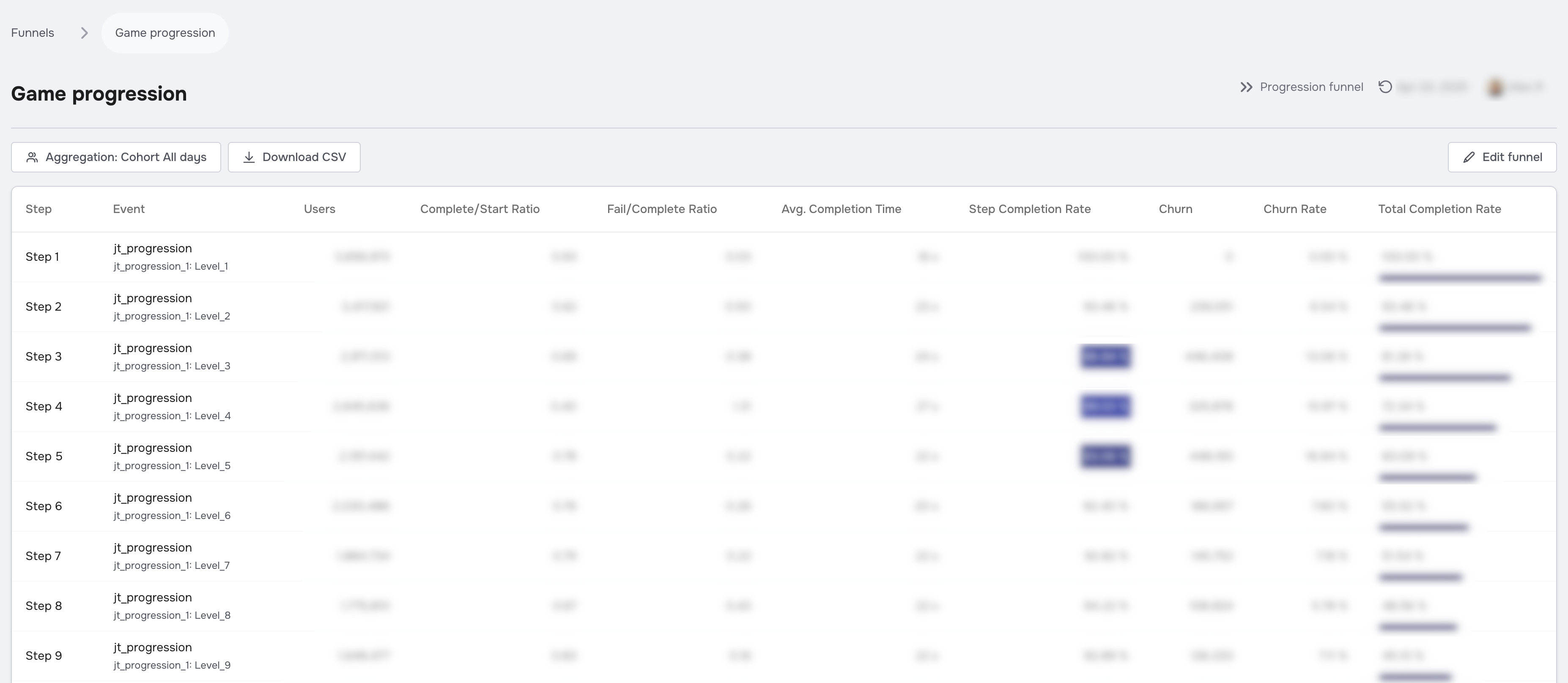This screenshot has width=1568, height=683.
Task: Click jt_progression_1: Level_4 event text
Action: 172,416
